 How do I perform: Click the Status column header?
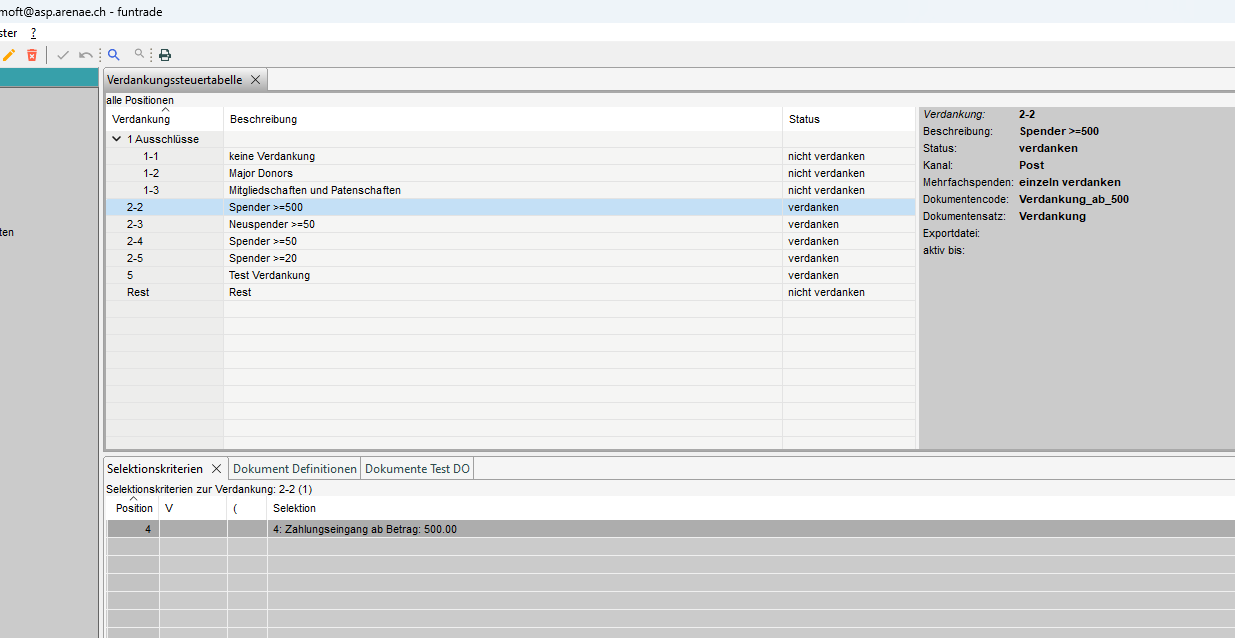804,119
